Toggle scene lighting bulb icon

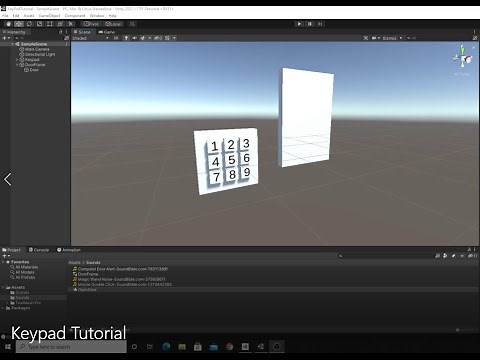(x=126, y=38)
